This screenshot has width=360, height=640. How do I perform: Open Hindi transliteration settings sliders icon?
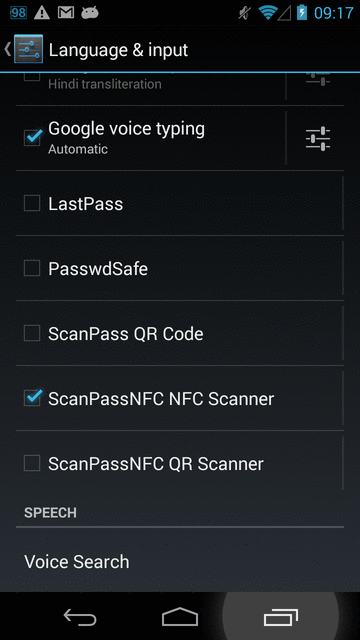[318, 79]
